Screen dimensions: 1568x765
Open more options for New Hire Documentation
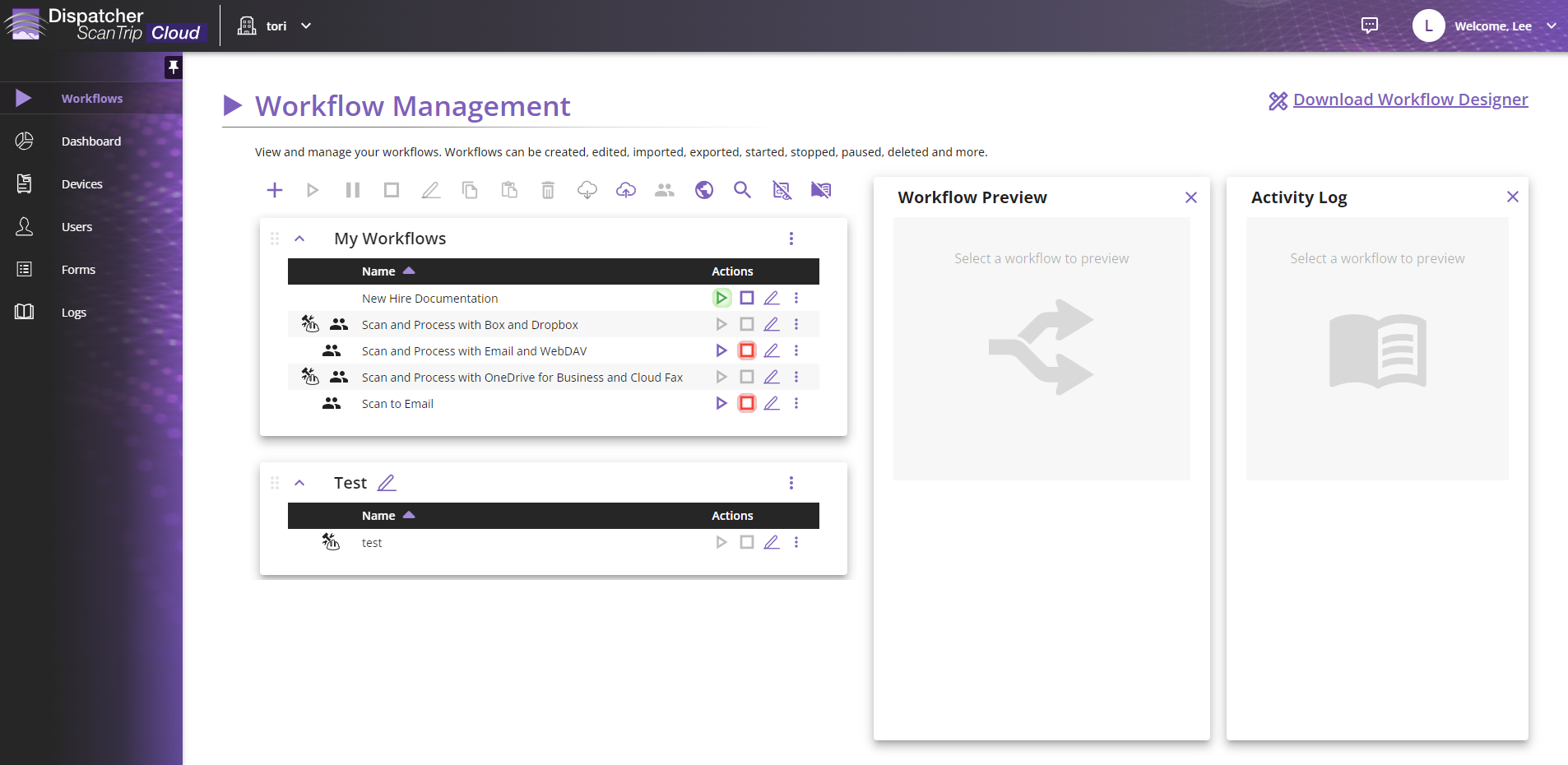point(796,298)
